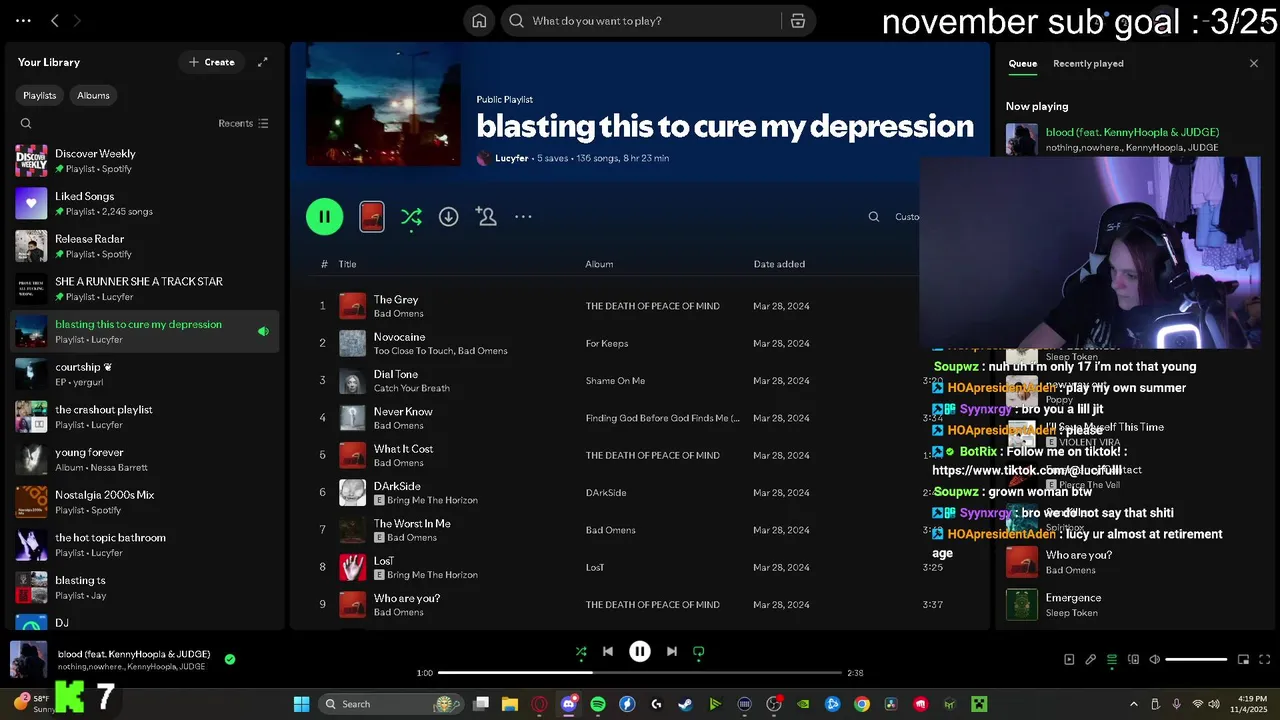
Task: Open the three-dots app menu
Action: [23, 21]
